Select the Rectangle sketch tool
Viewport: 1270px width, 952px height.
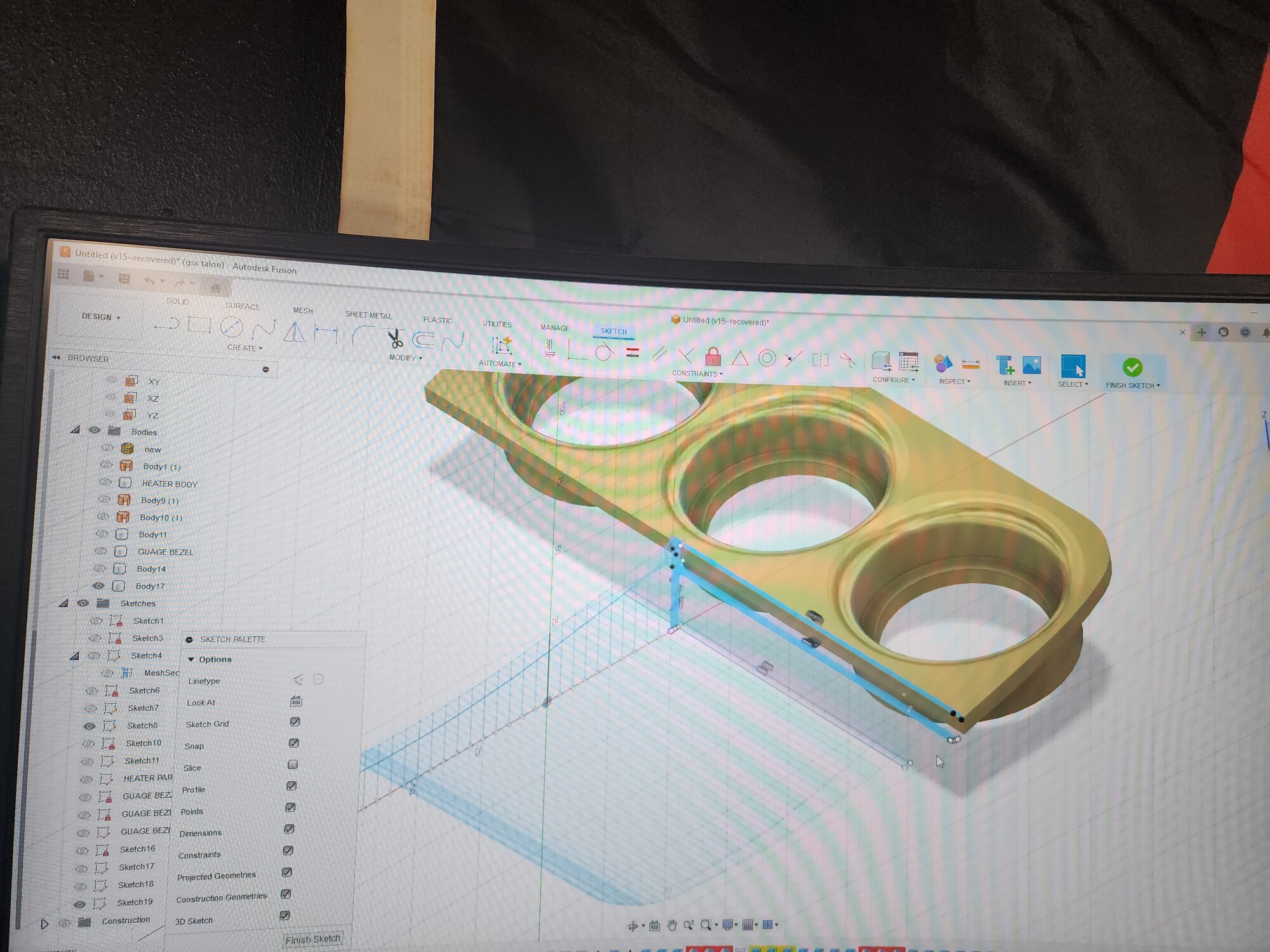[199, 326]
